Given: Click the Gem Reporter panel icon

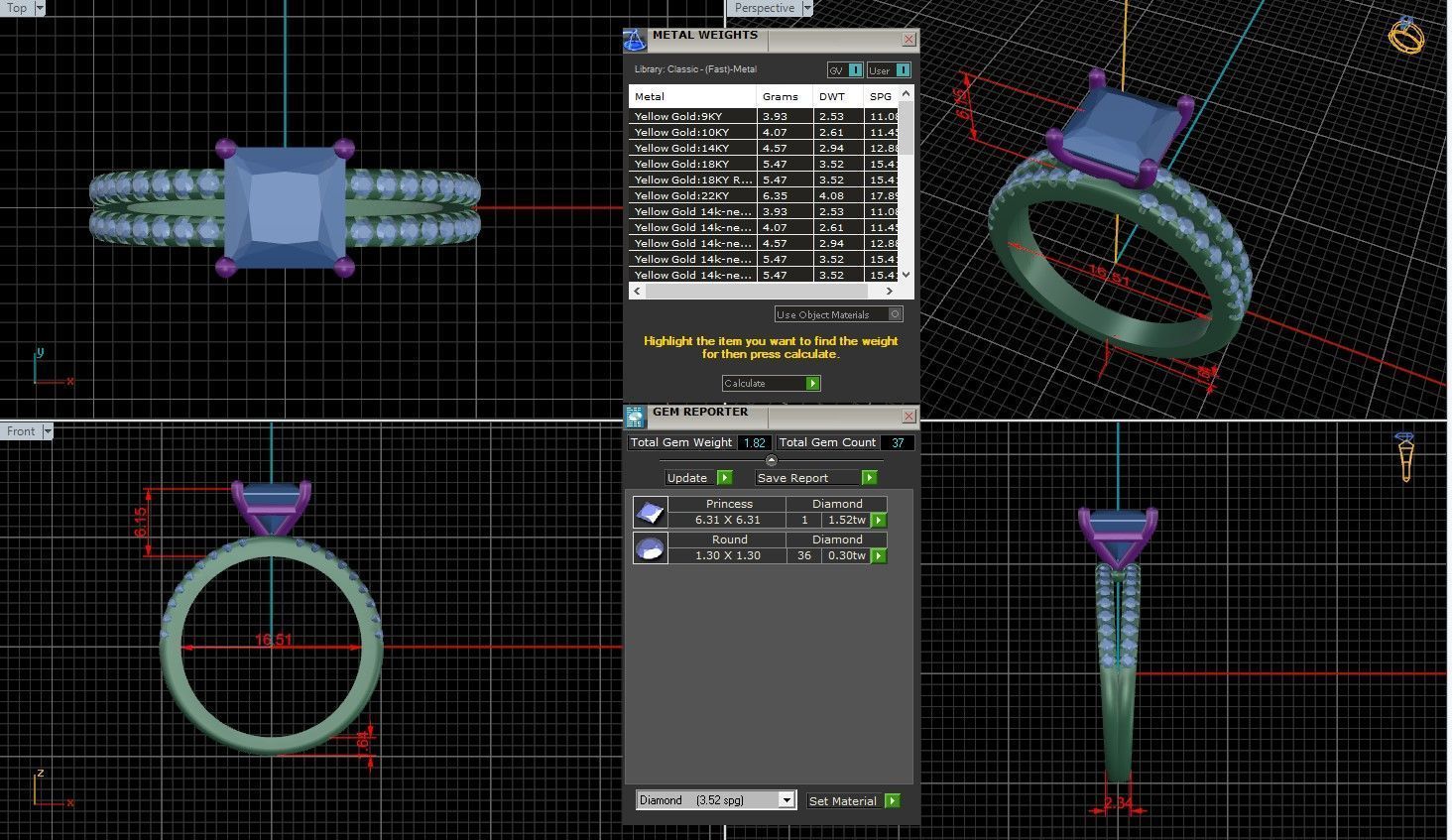Looking at the screenshot, I should (x=635, y=417).
